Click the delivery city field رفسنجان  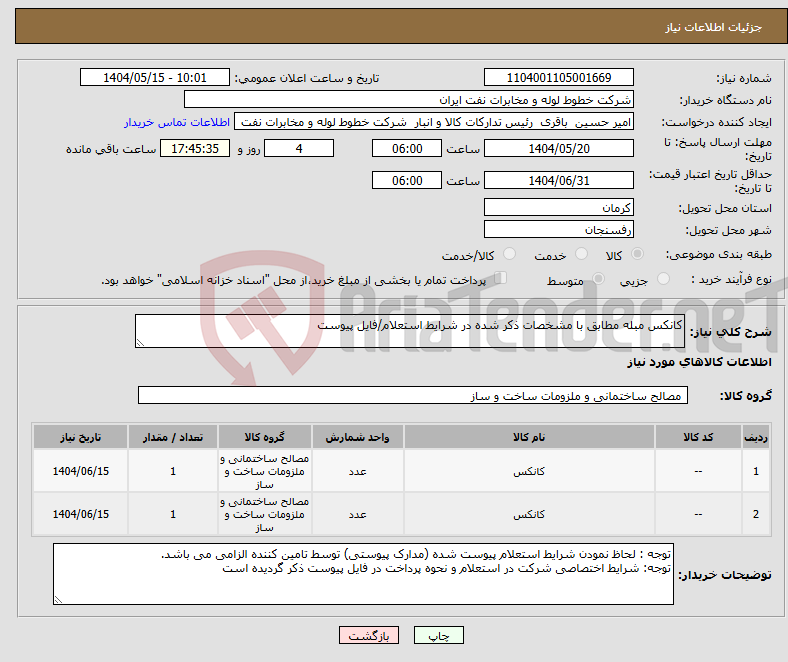[558, 229]
